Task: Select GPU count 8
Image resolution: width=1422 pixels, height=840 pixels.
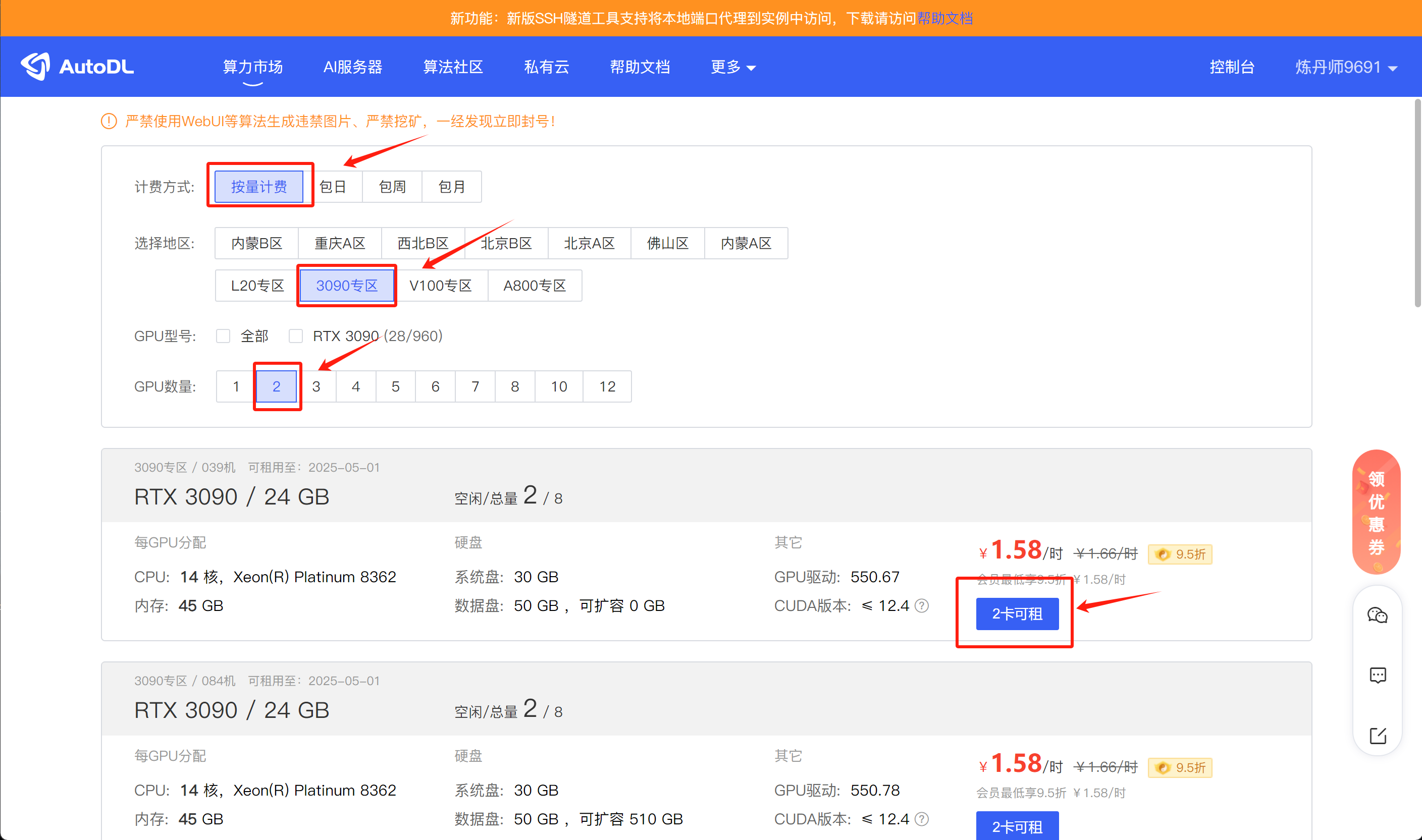Action: (515, 386)
